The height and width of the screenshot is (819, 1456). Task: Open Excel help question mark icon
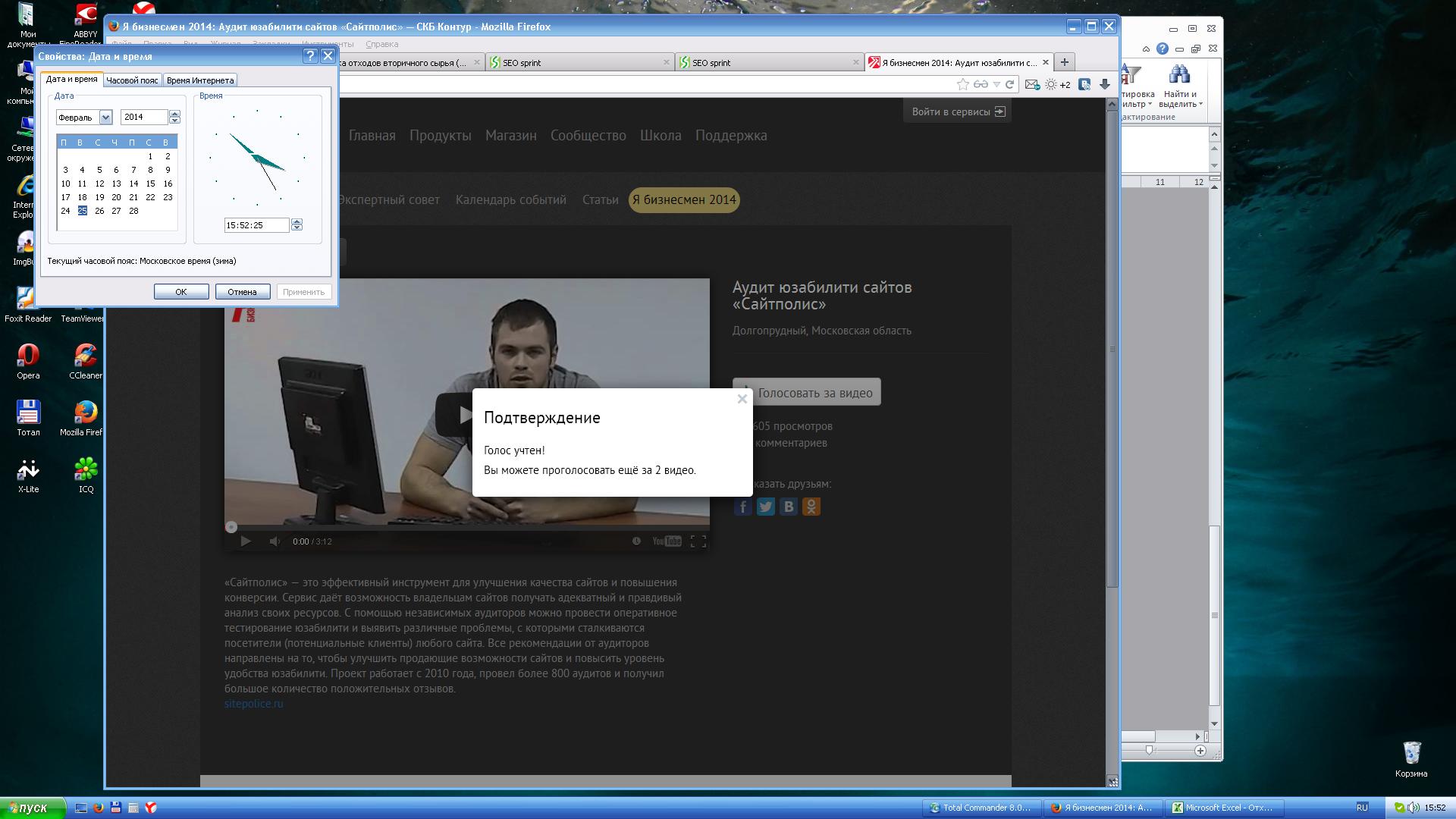1163,49
